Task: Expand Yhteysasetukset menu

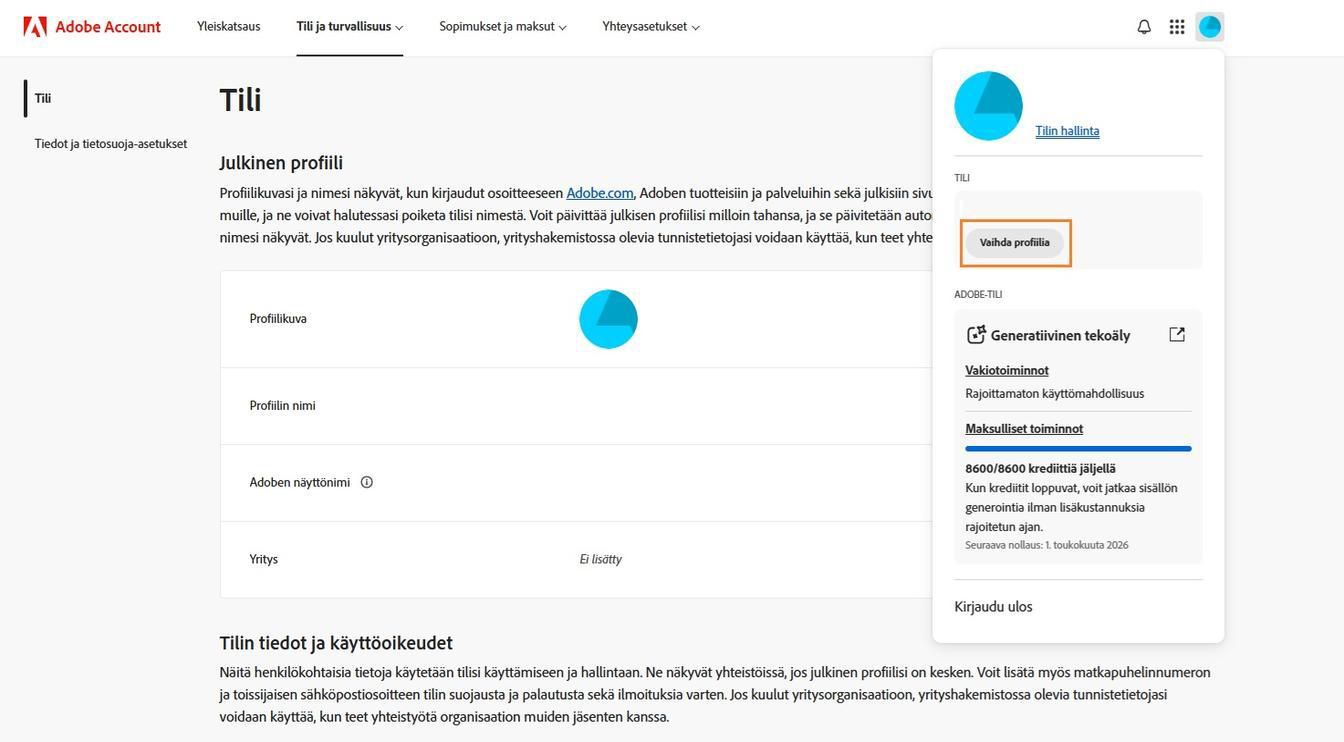Action: click(x=651, y=26)
